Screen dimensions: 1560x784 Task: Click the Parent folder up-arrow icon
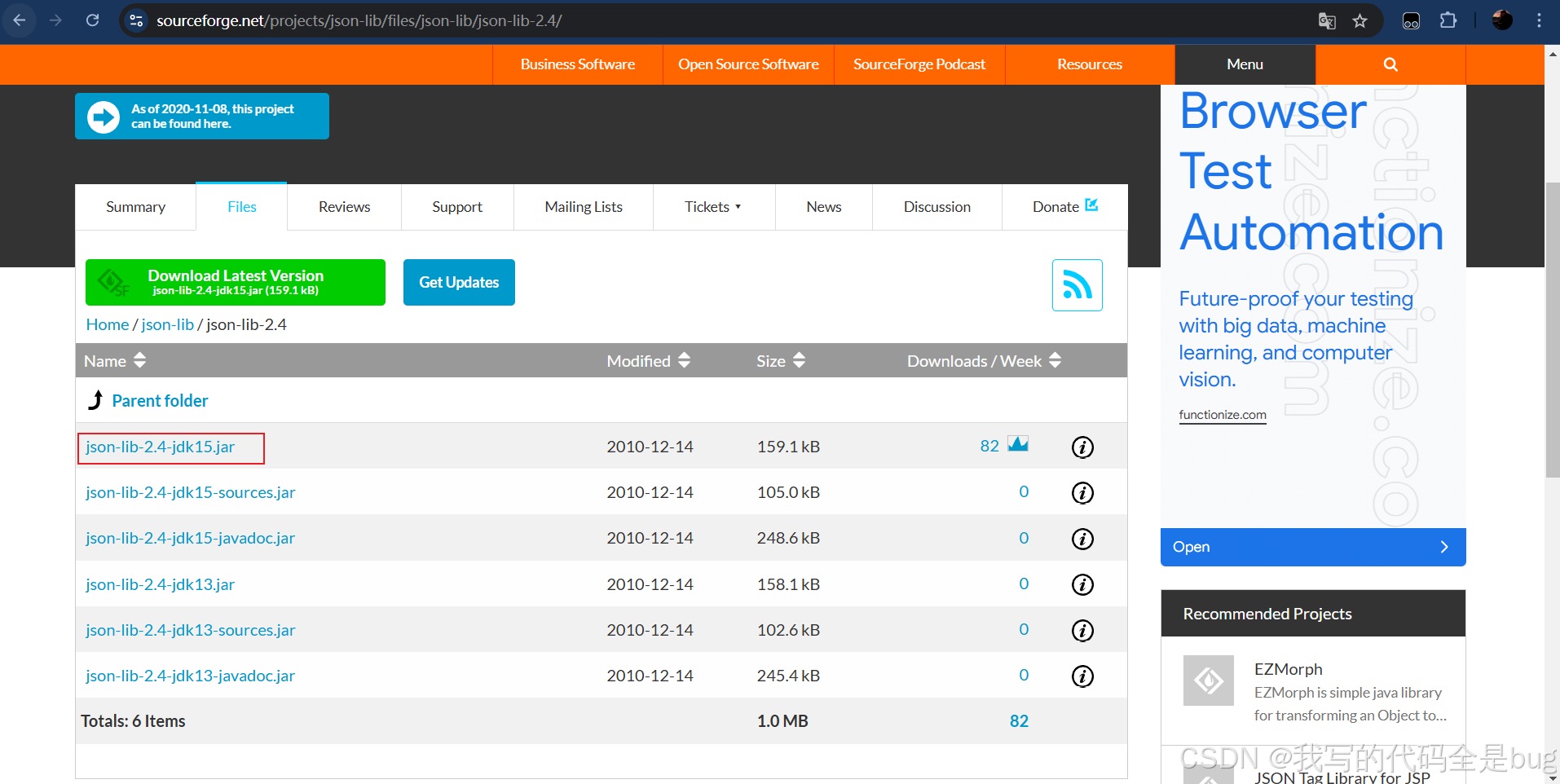[95, 400]
